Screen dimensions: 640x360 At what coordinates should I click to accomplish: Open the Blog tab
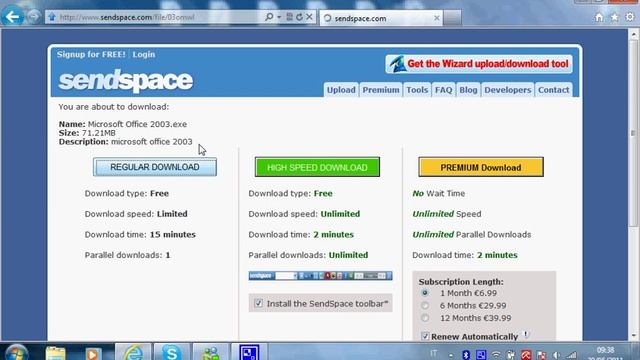coord(468,90)
